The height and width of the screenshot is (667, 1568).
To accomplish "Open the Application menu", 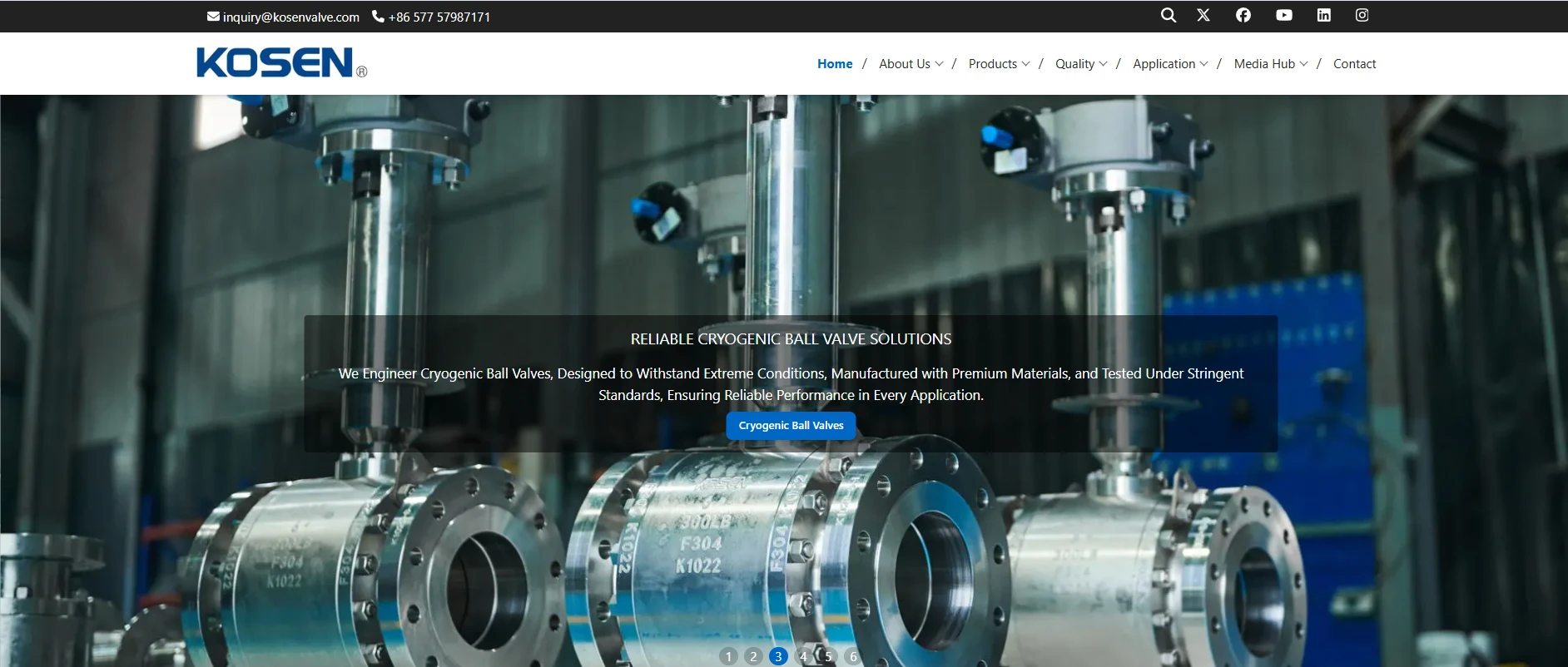I will [1164, 64].
